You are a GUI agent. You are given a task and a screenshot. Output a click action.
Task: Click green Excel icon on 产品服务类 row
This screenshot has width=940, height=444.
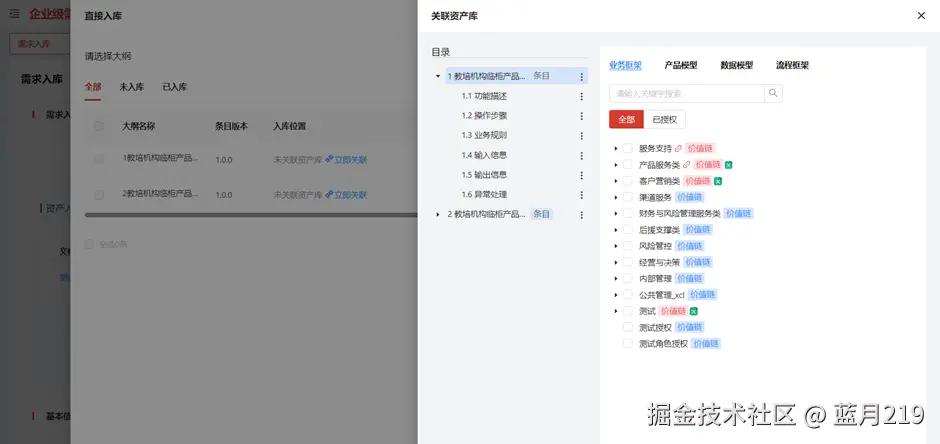coord(728,165)
